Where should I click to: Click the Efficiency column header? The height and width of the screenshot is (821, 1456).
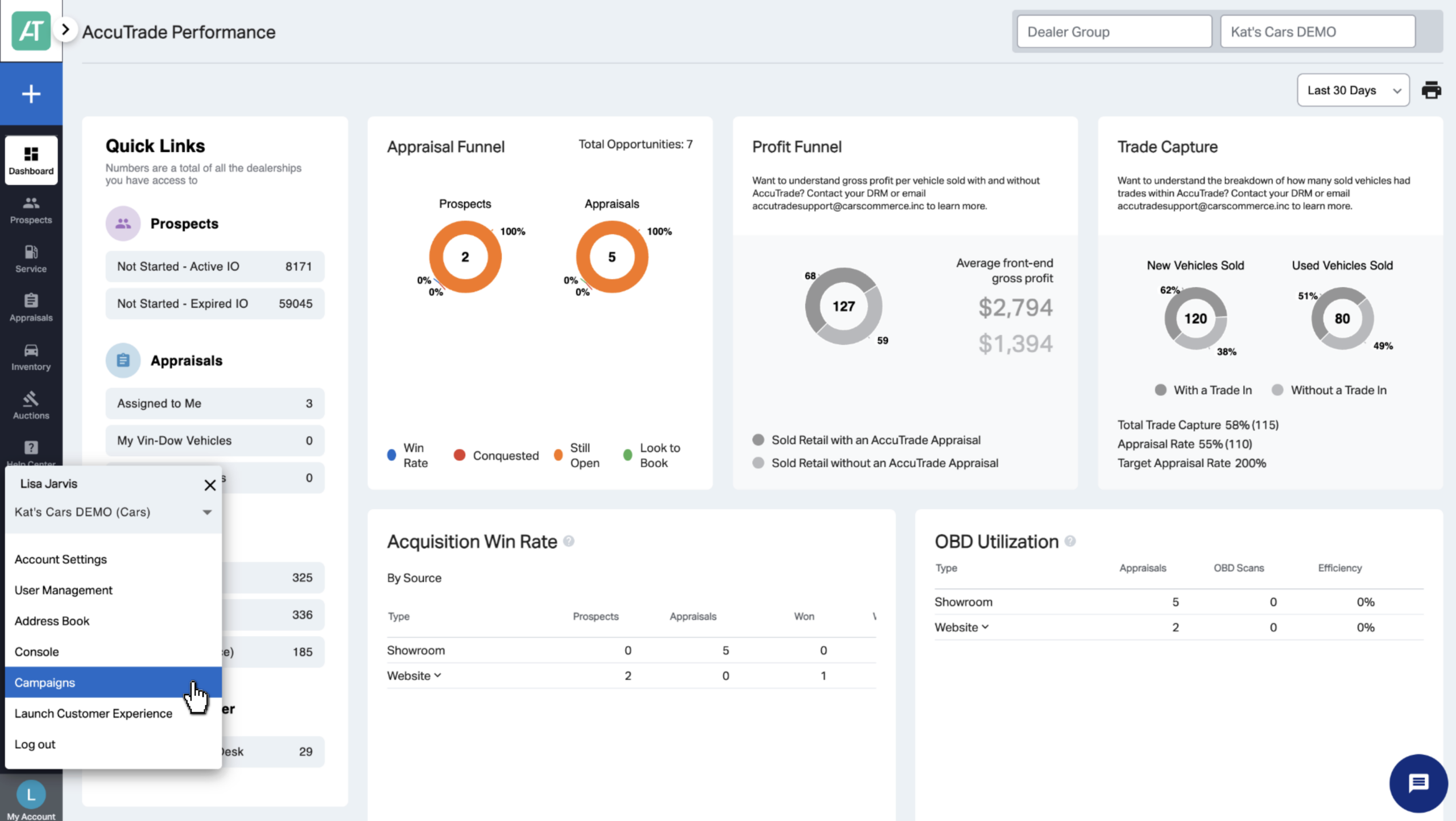(1340, 568)
